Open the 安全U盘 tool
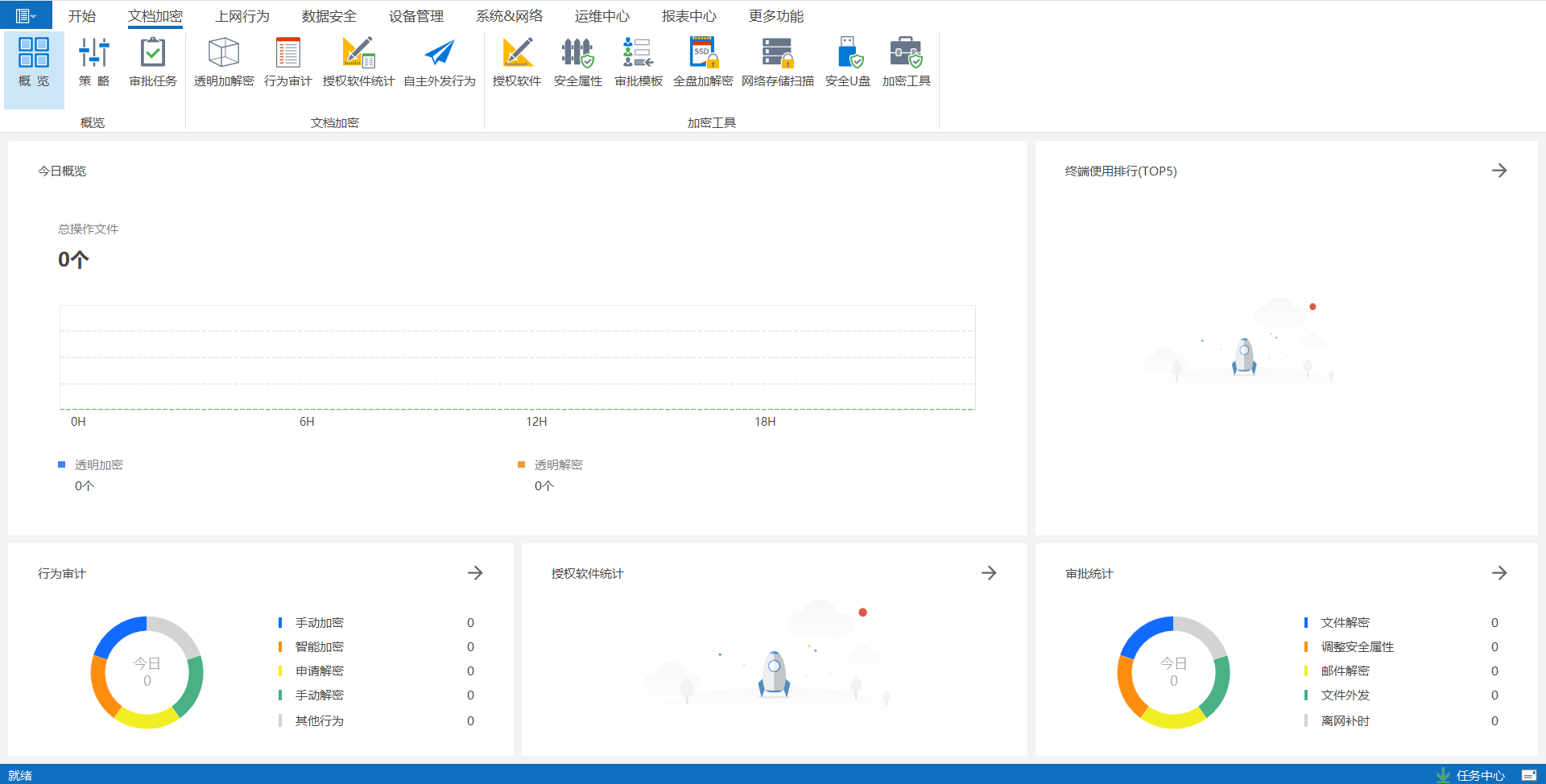 tap(848, 62)
